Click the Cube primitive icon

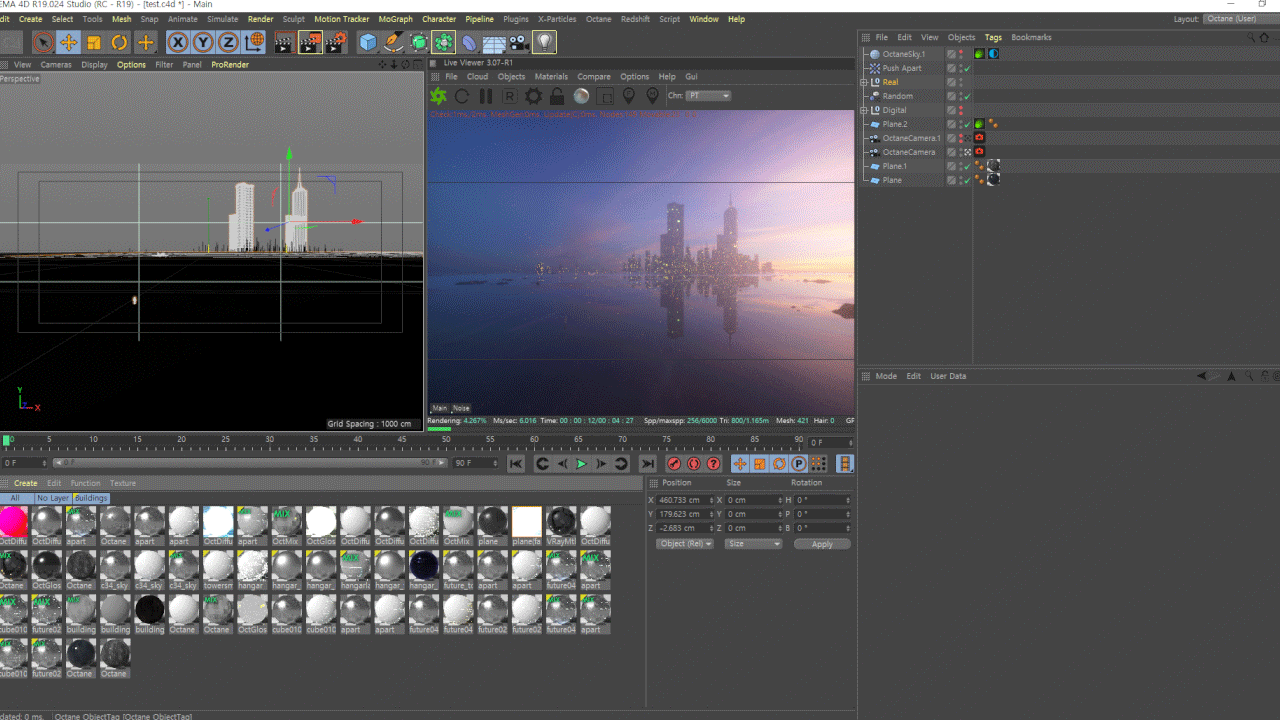(x=368, y=42)
